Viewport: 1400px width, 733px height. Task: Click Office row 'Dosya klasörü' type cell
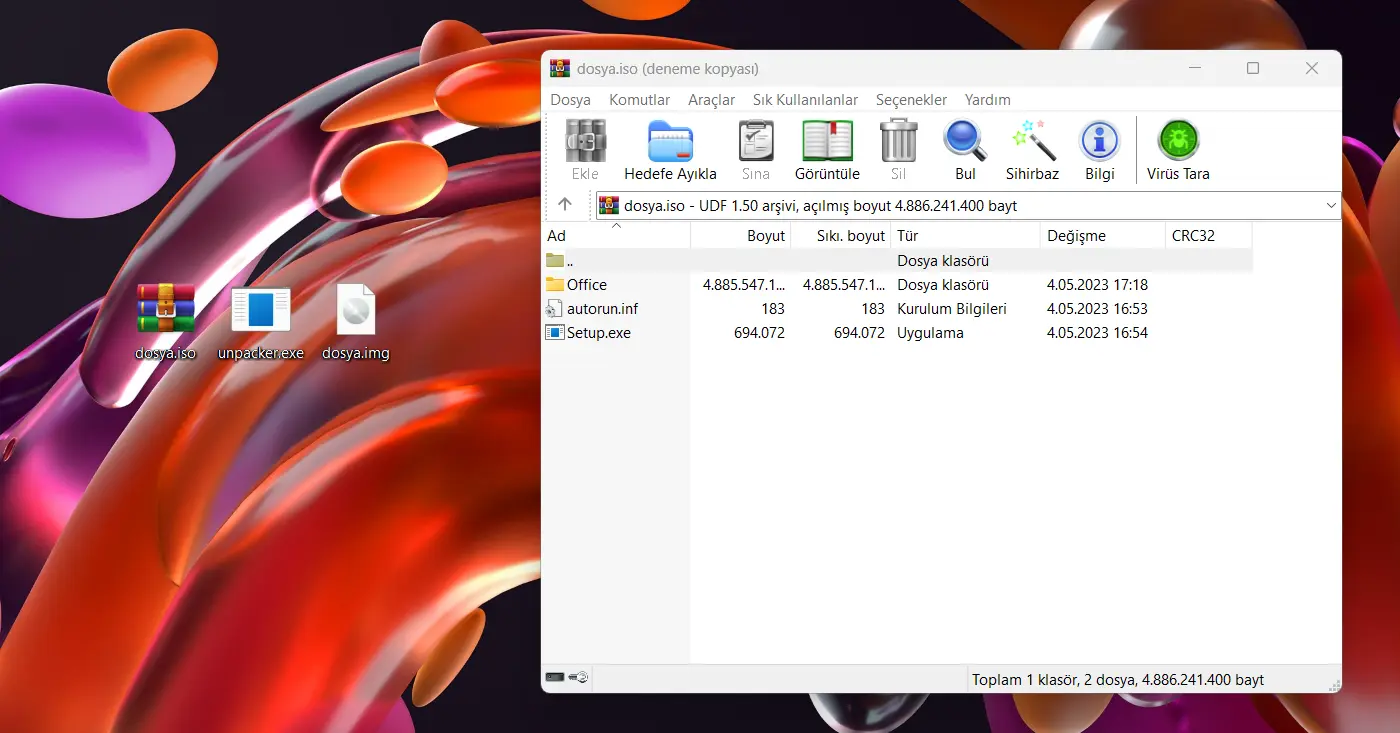[943, 285]
